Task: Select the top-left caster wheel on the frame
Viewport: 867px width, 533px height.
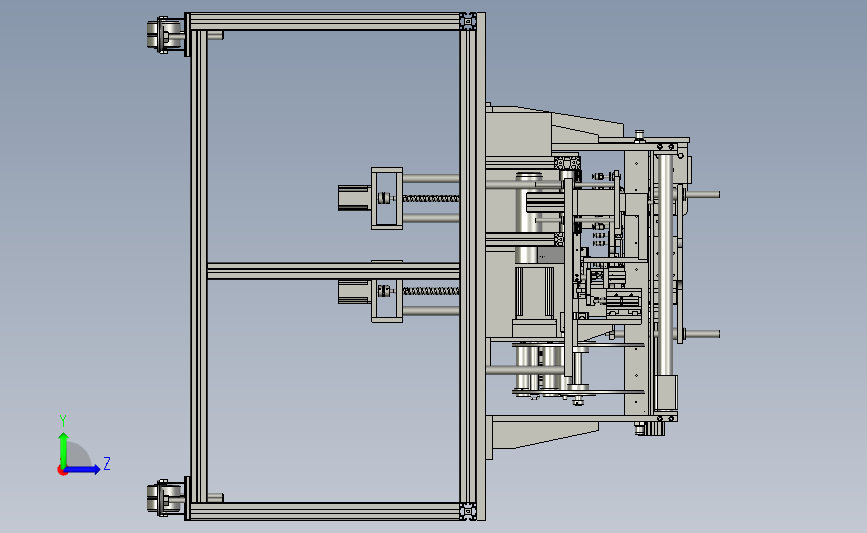Action: [x=165, y=34]
